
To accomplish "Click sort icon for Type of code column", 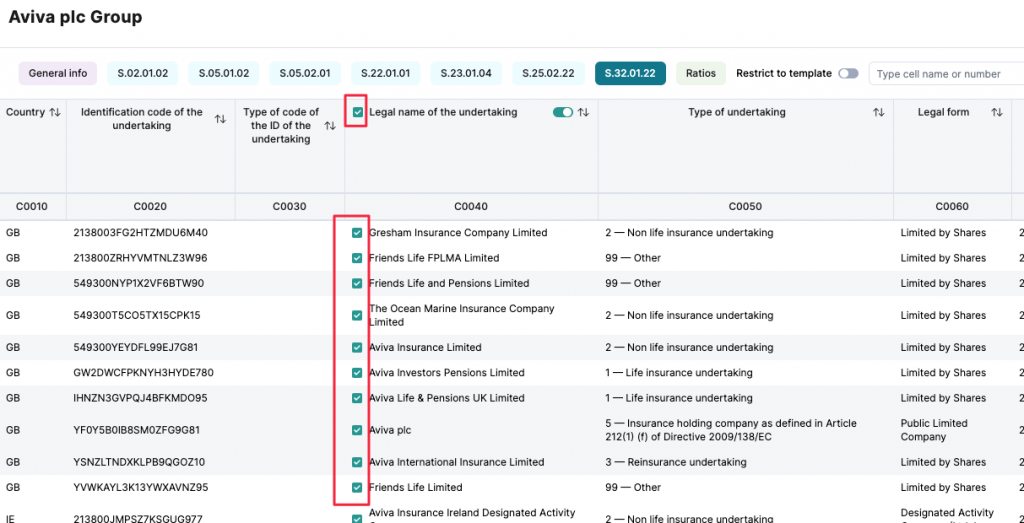I will [x=329, y=126].
